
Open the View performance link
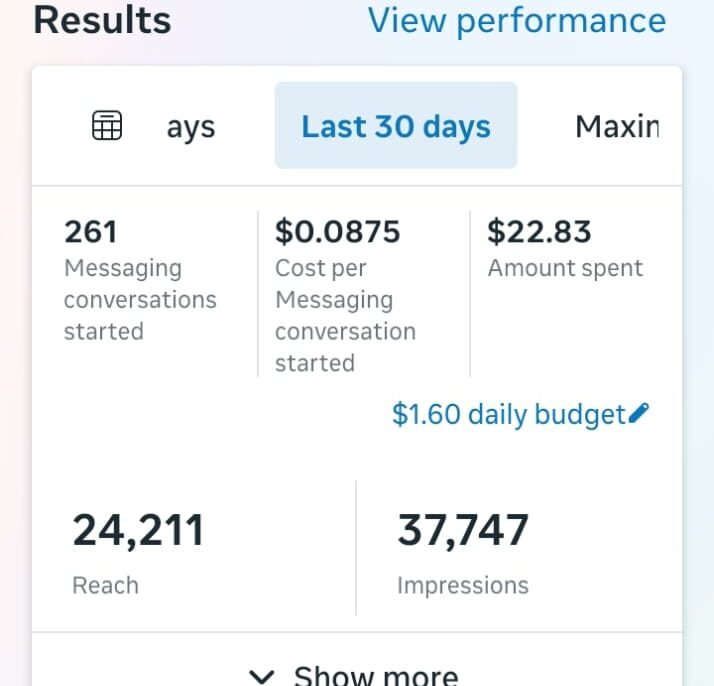[x=516, y=20]
